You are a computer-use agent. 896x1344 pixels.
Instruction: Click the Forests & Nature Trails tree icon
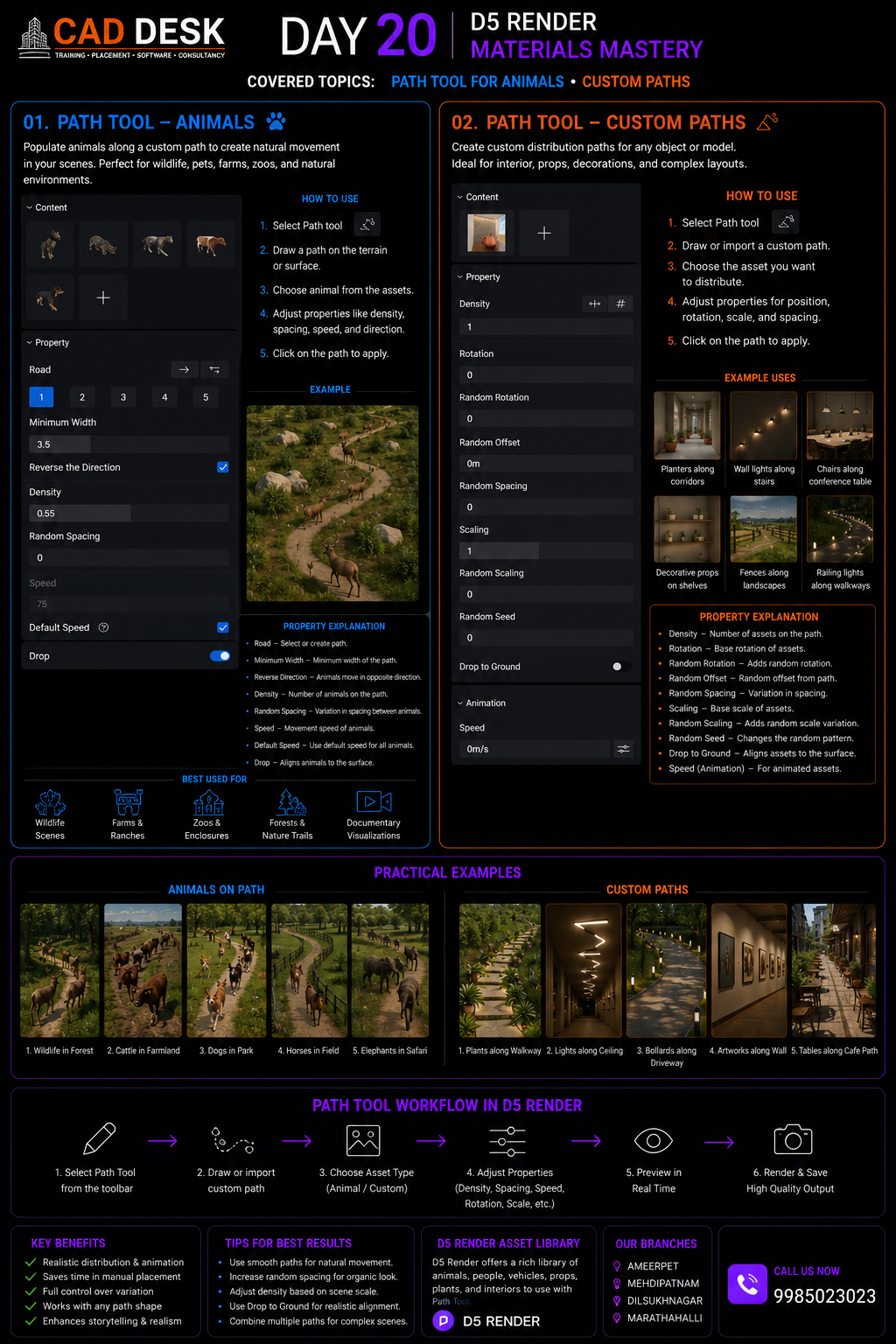(291, 802)
